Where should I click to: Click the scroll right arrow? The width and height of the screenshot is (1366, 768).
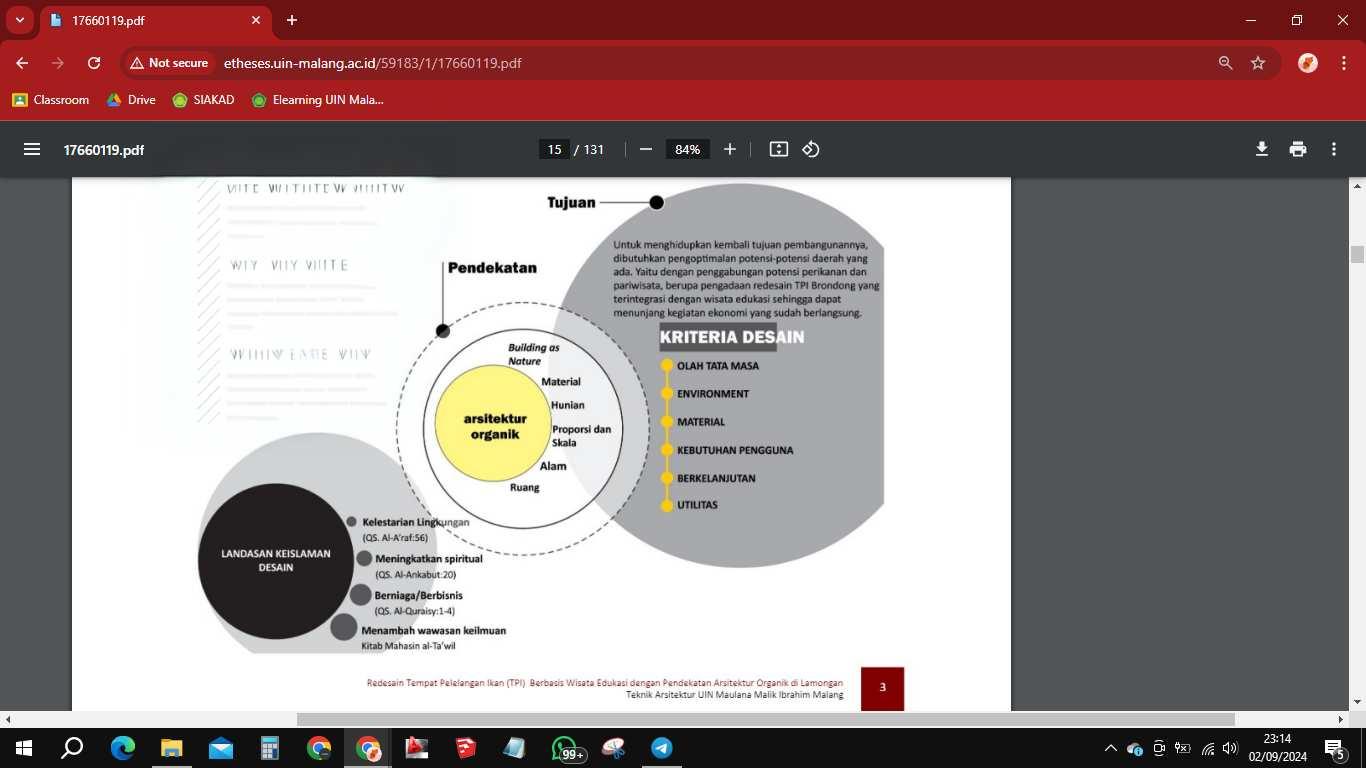(x=1341, y=720)
